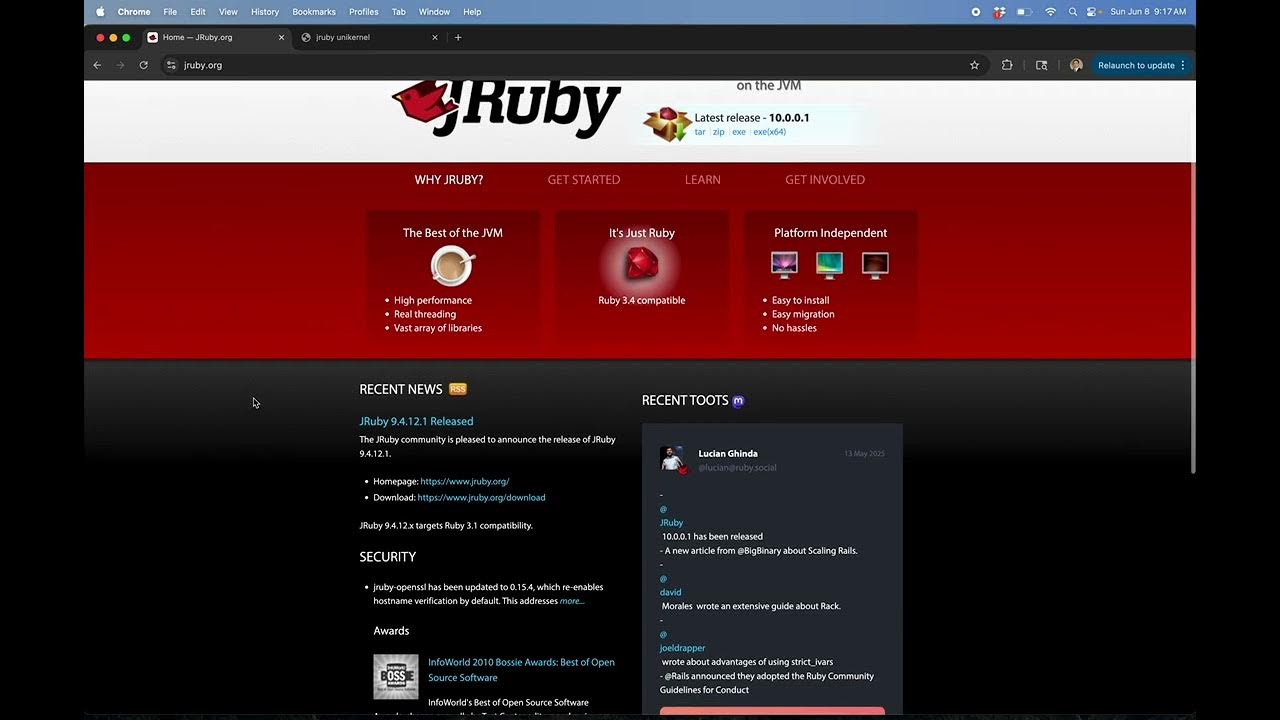The width and height of the screenshot is (1280, 720).
Task: Click the page reload button
Action: (x=143, y=64)
